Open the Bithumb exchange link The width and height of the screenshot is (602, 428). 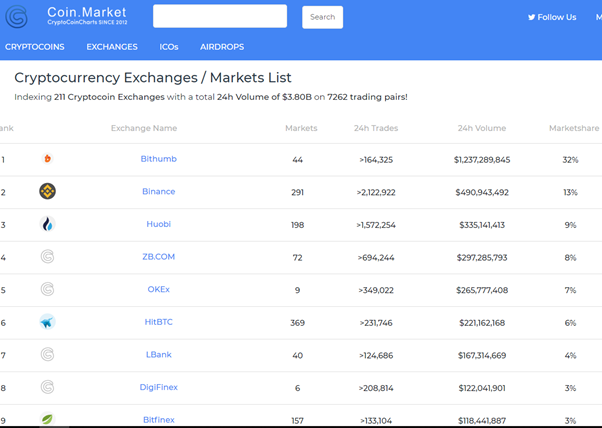(158, 159)
